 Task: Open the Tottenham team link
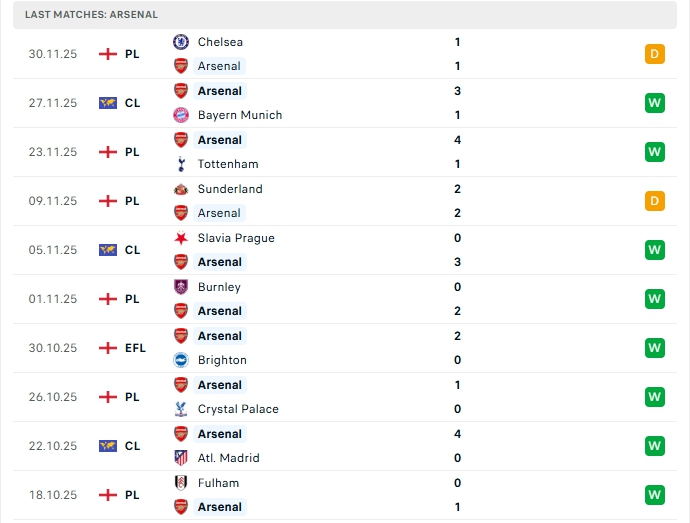click(x=228, y=164)
